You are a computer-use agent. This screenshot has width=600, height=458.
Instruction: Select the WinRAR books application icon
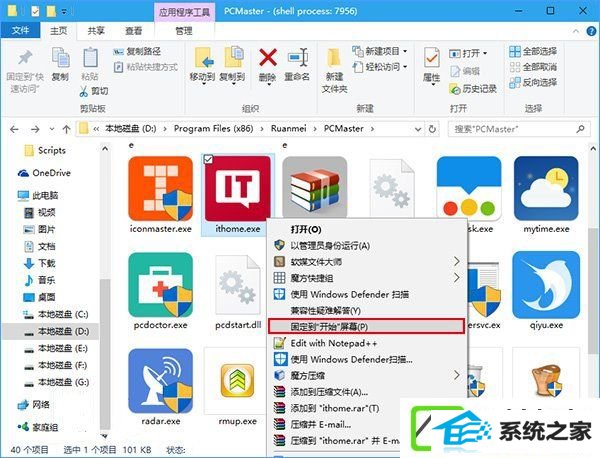tap(315, 187)
